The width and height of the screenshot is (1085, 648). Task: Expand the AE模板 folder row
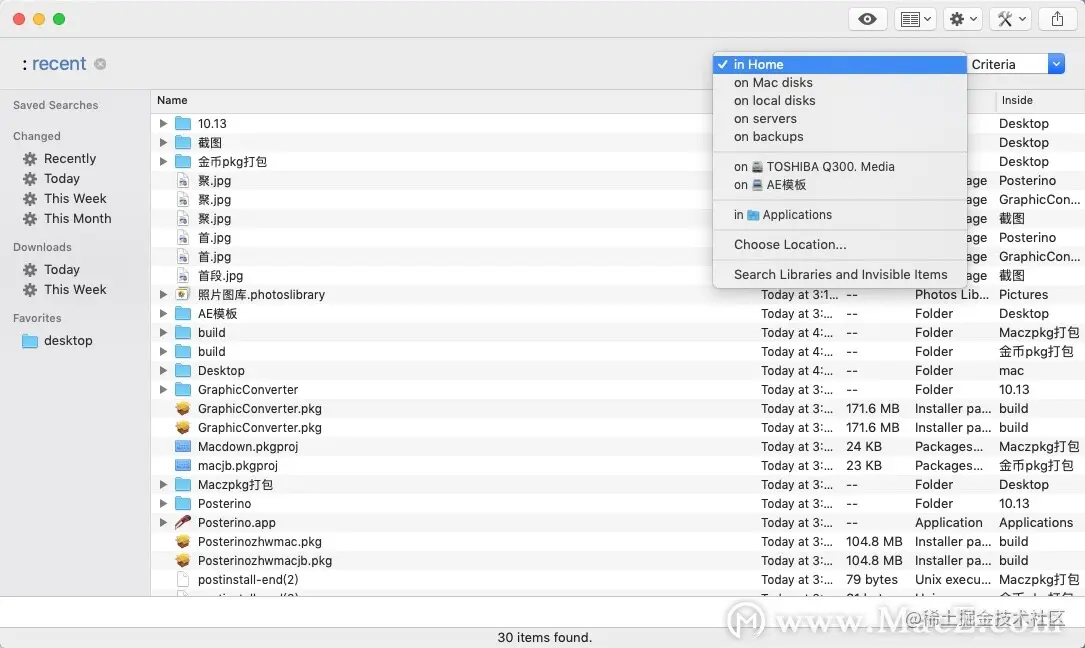163,314
